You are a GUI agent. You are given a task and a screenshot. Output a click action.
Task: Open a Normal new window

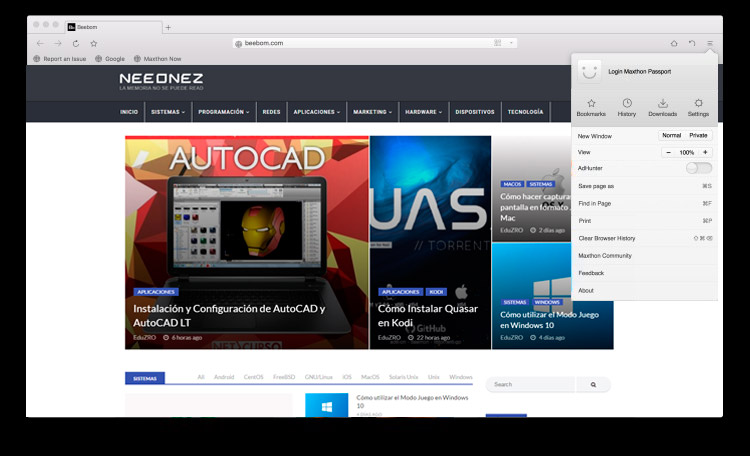[x=672, y=135]
